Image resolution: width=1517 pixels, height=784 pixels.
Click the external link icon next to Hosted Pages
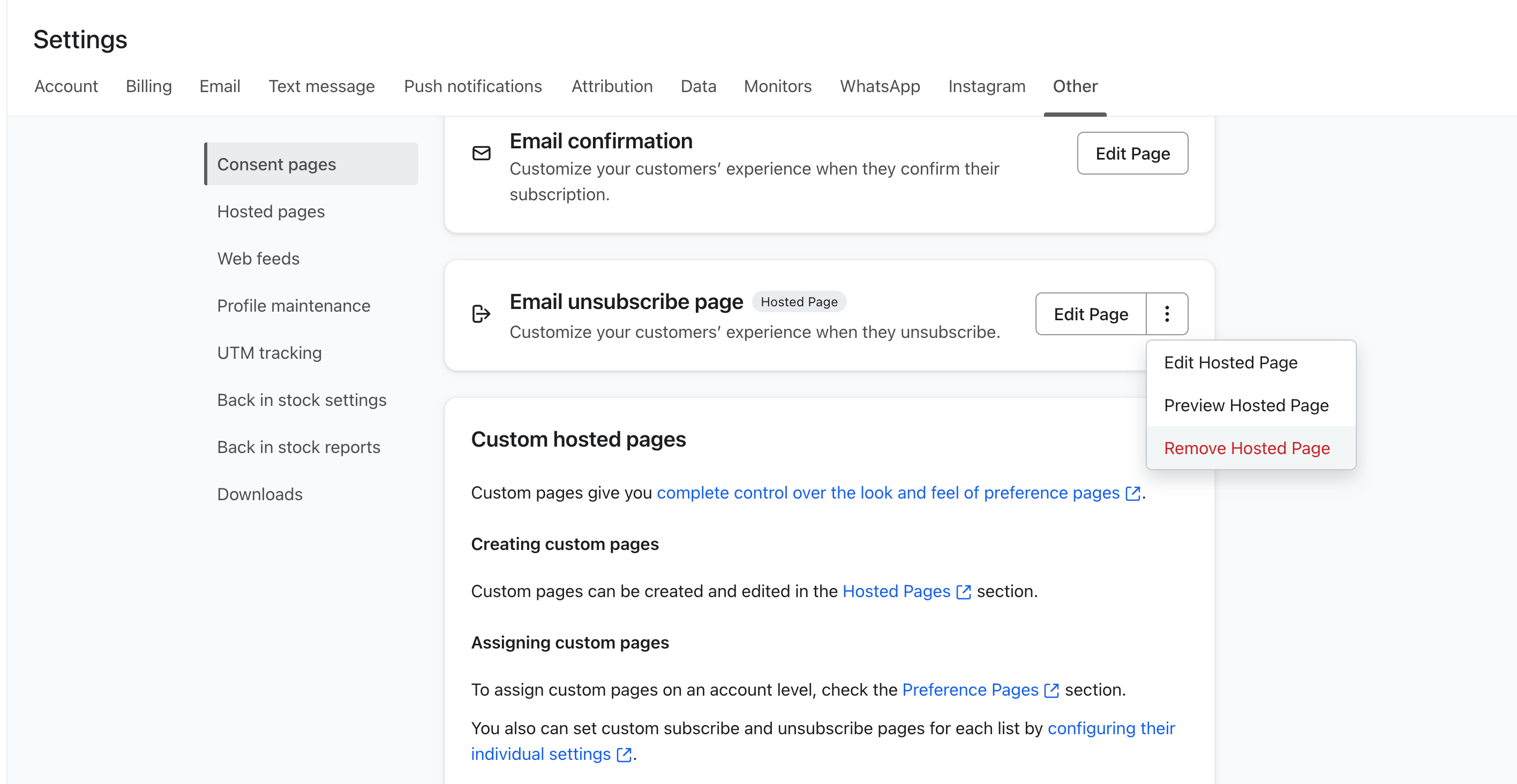[x=964, y=593]
